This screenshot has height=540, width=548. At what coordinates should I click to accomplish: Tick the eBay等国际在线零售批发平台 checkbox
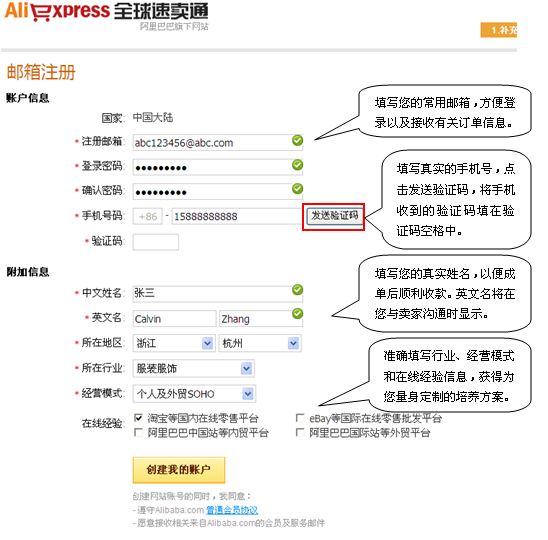(300, 418)
